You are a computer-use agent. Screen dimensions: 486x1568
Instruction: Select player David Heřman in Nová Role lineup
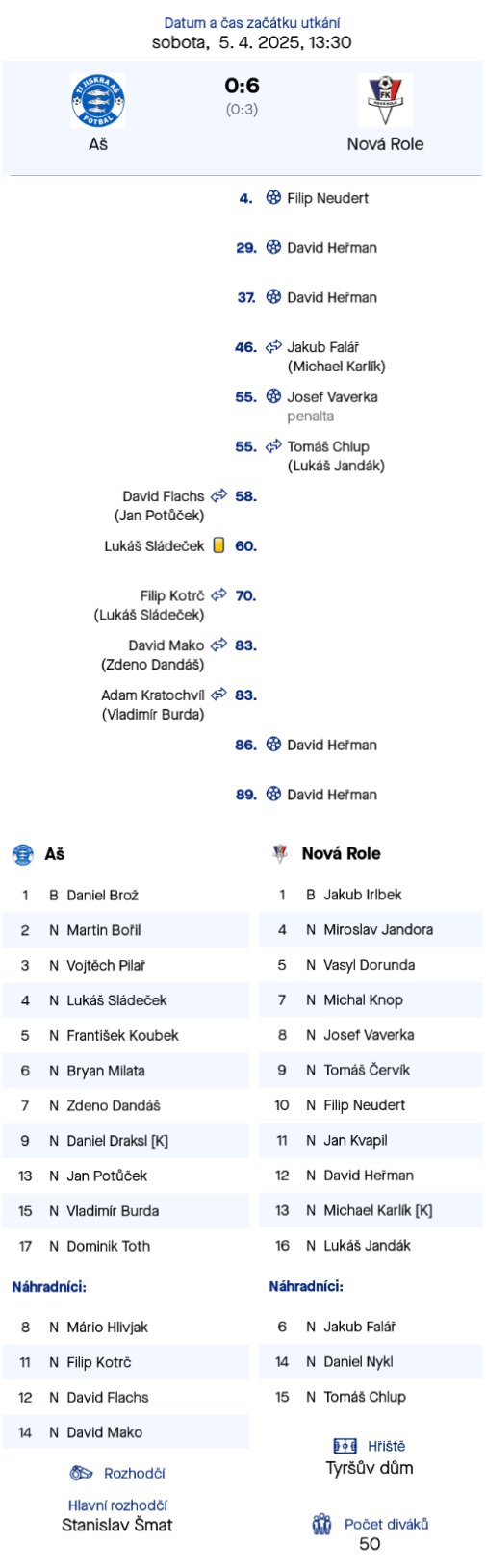(x=371, y=1176)
